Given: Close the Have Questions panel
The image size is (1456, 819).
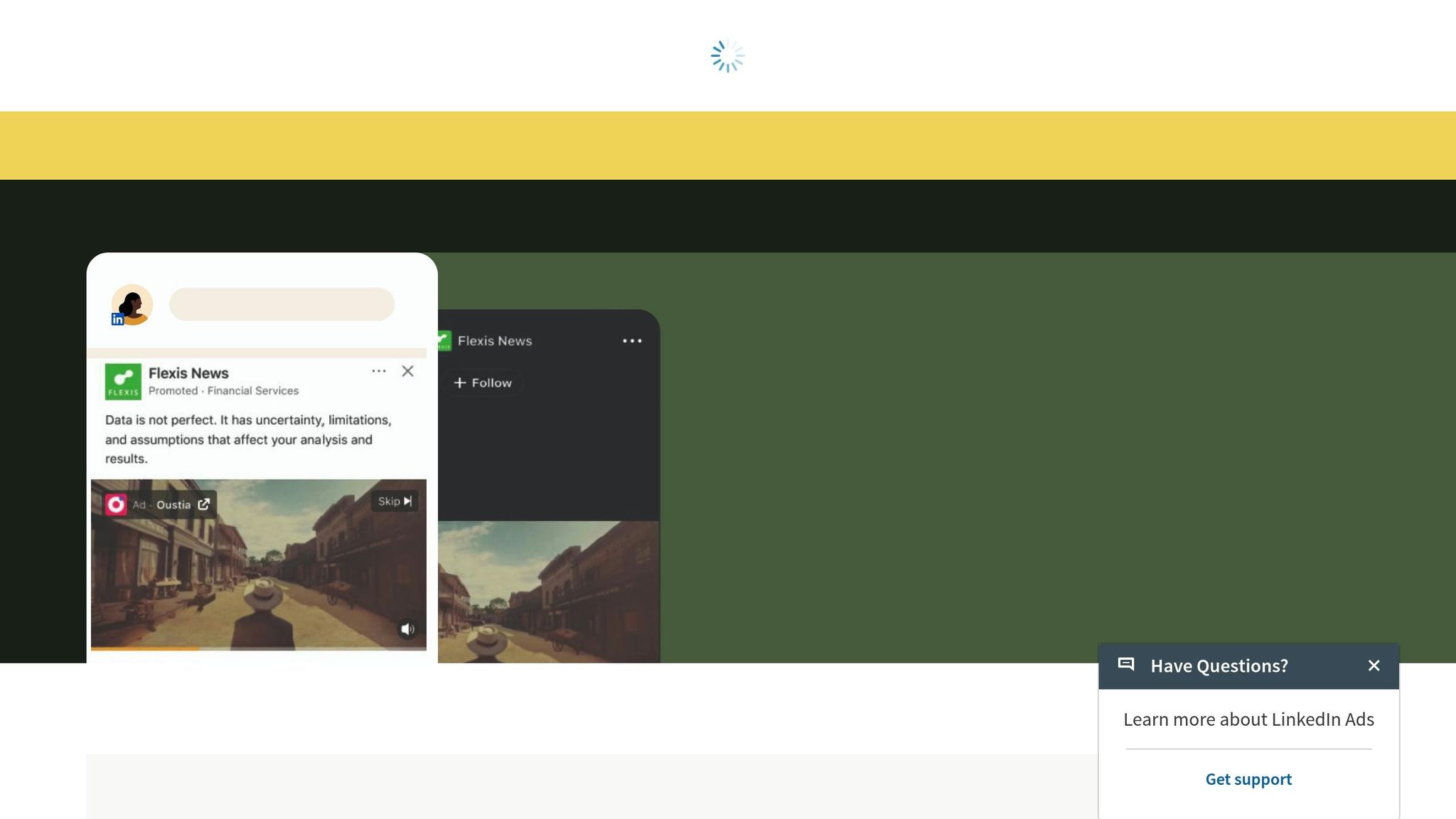Looking at the screenshot, I should [x=1374, y=665].
